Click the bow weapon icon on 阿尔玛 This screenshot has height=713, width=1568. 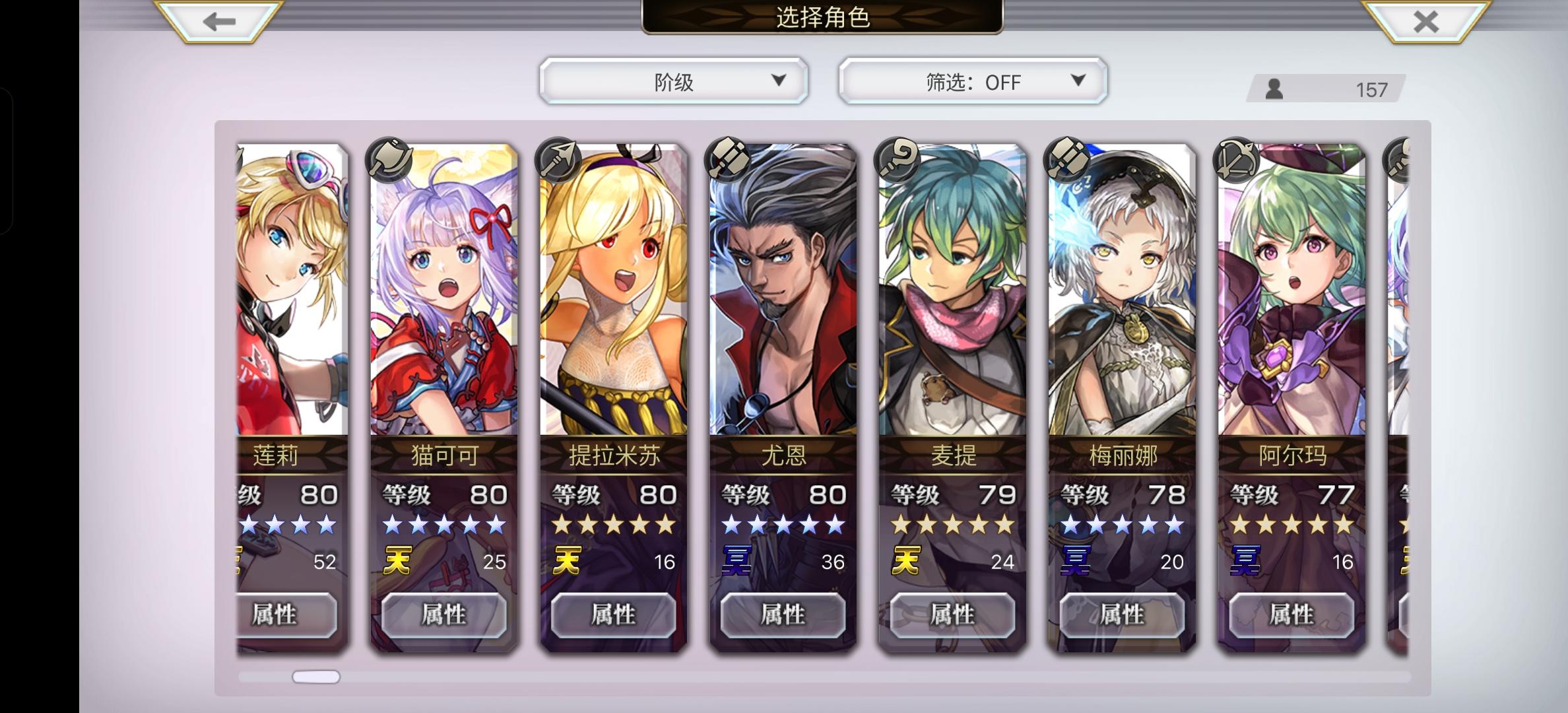point(1237,160)
